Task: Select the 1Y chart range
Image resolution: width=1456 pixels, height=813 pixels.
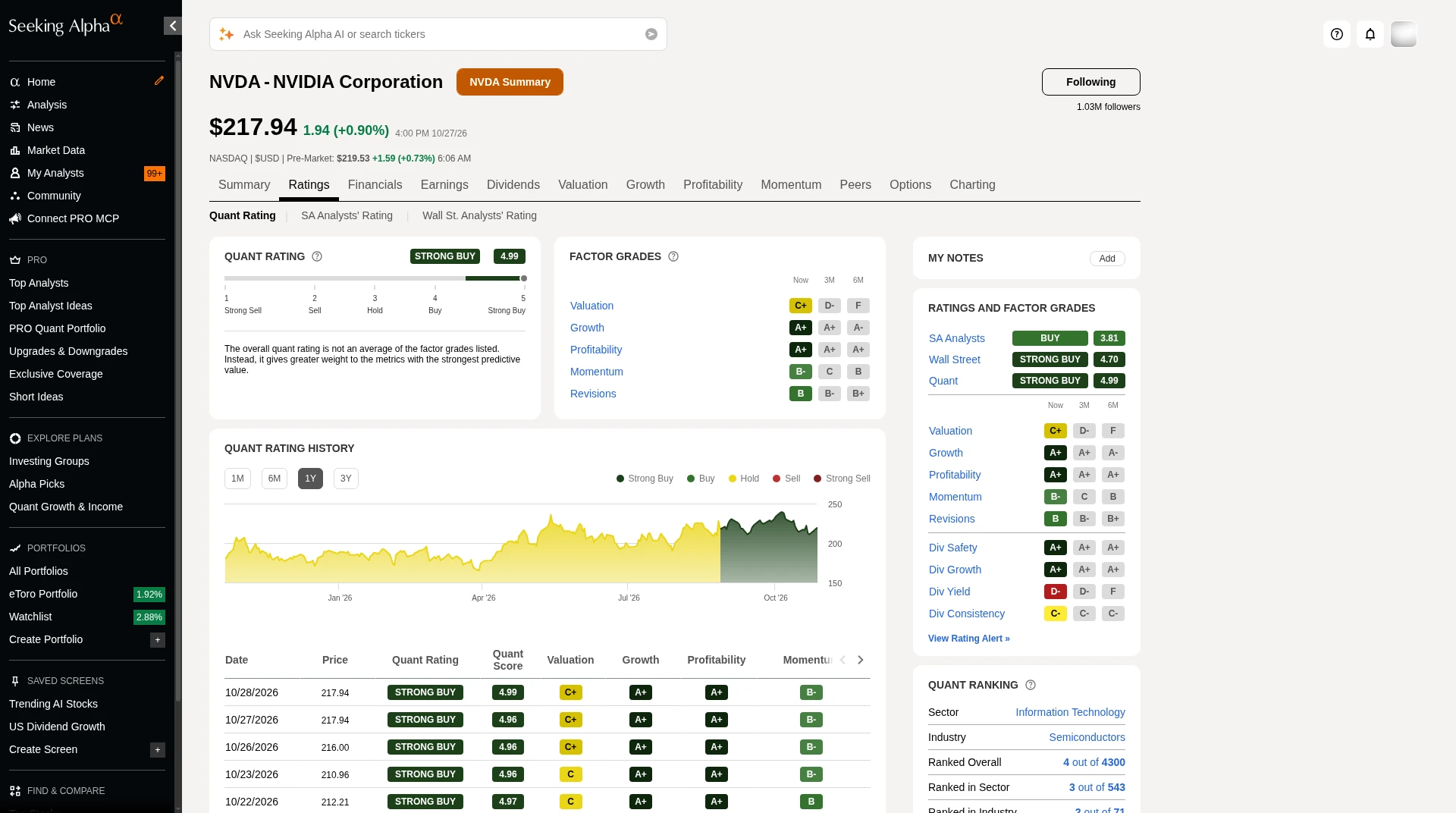Action: (310, 479)
